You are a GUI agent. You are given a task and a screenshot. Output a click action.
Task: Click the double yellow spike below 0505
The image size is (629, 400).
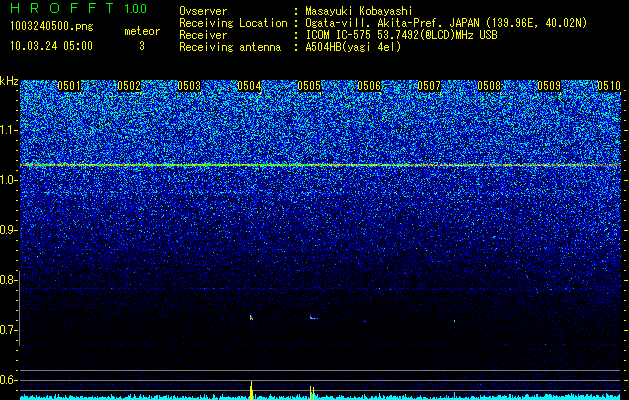point(312,393)
